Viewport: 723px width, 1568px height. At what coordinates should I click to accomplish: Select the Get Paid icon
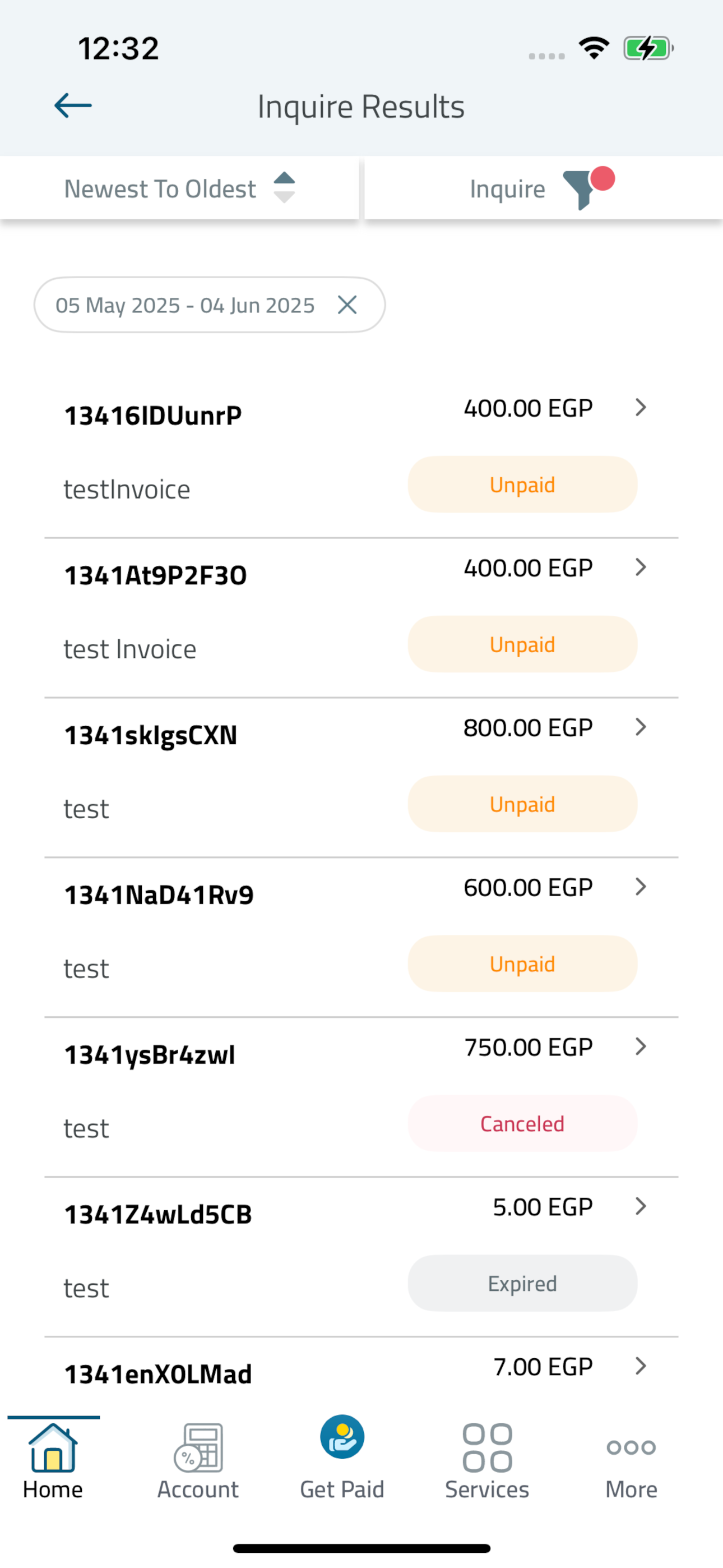coord(342,1437)
